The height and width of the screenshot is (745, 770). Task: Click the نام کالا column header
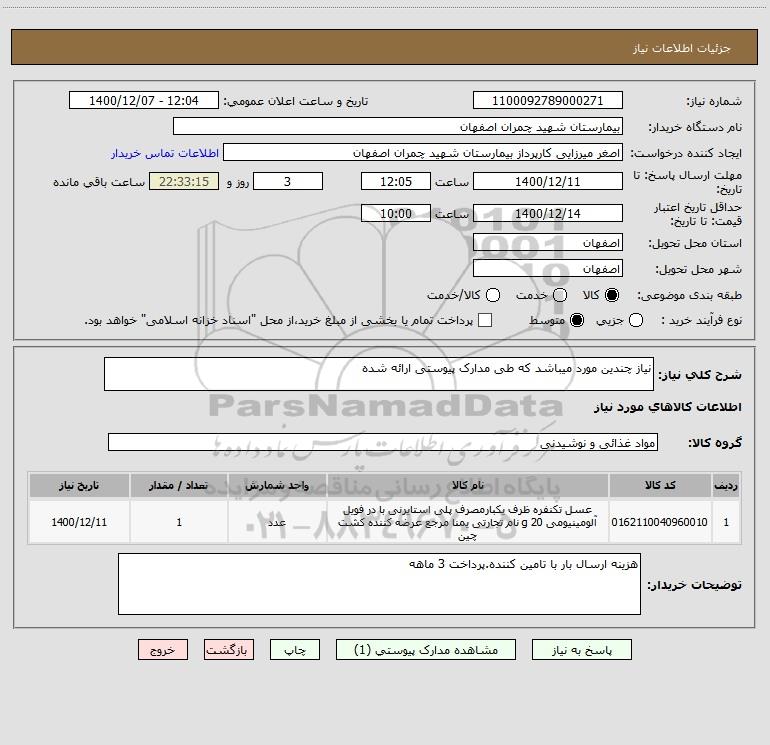(x=468, y=485)
